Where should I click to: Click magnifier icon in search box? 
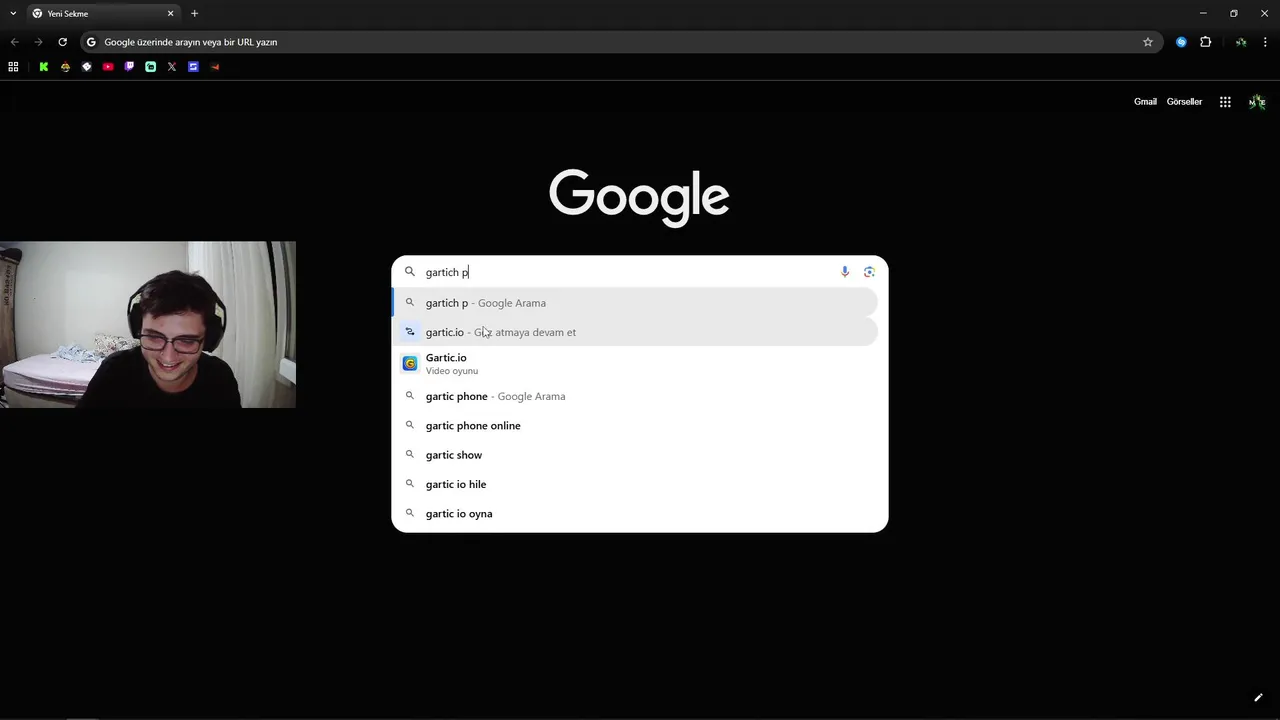pos(409,272)
